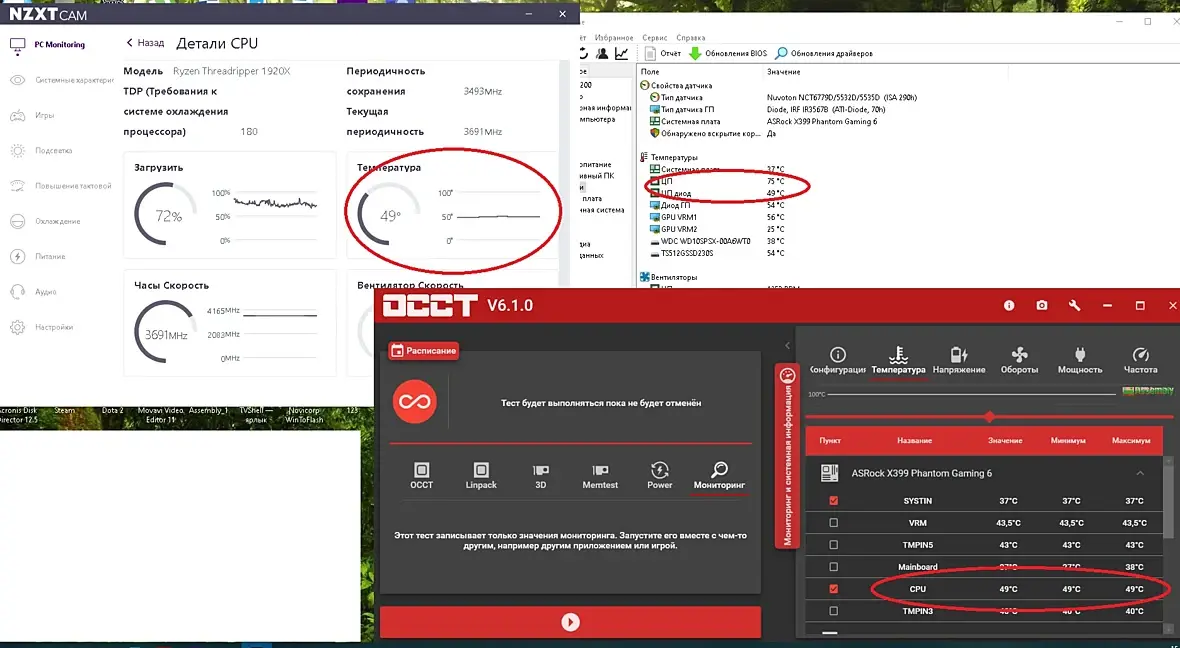
Task: Select the Linpack test in OCCT
Action: [x=481, y=476]
